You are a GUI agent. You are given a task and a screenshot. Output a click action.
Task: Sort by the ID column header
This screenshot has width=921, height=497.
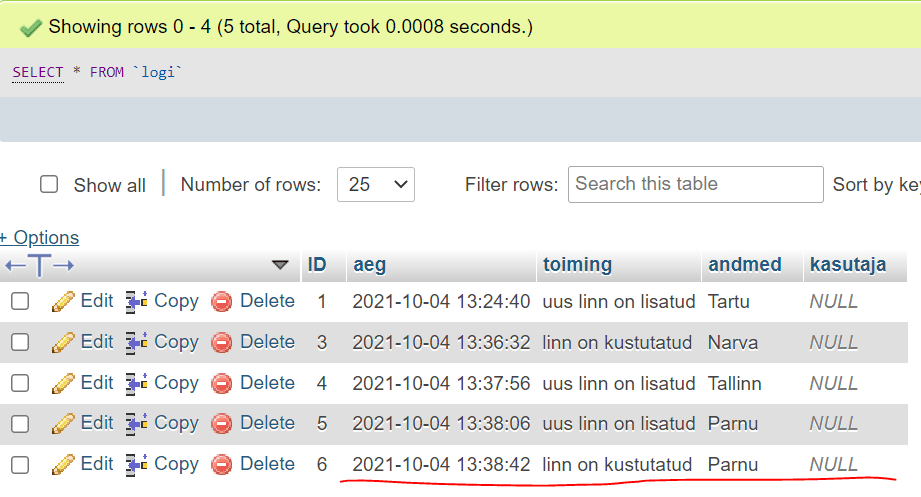317,265
